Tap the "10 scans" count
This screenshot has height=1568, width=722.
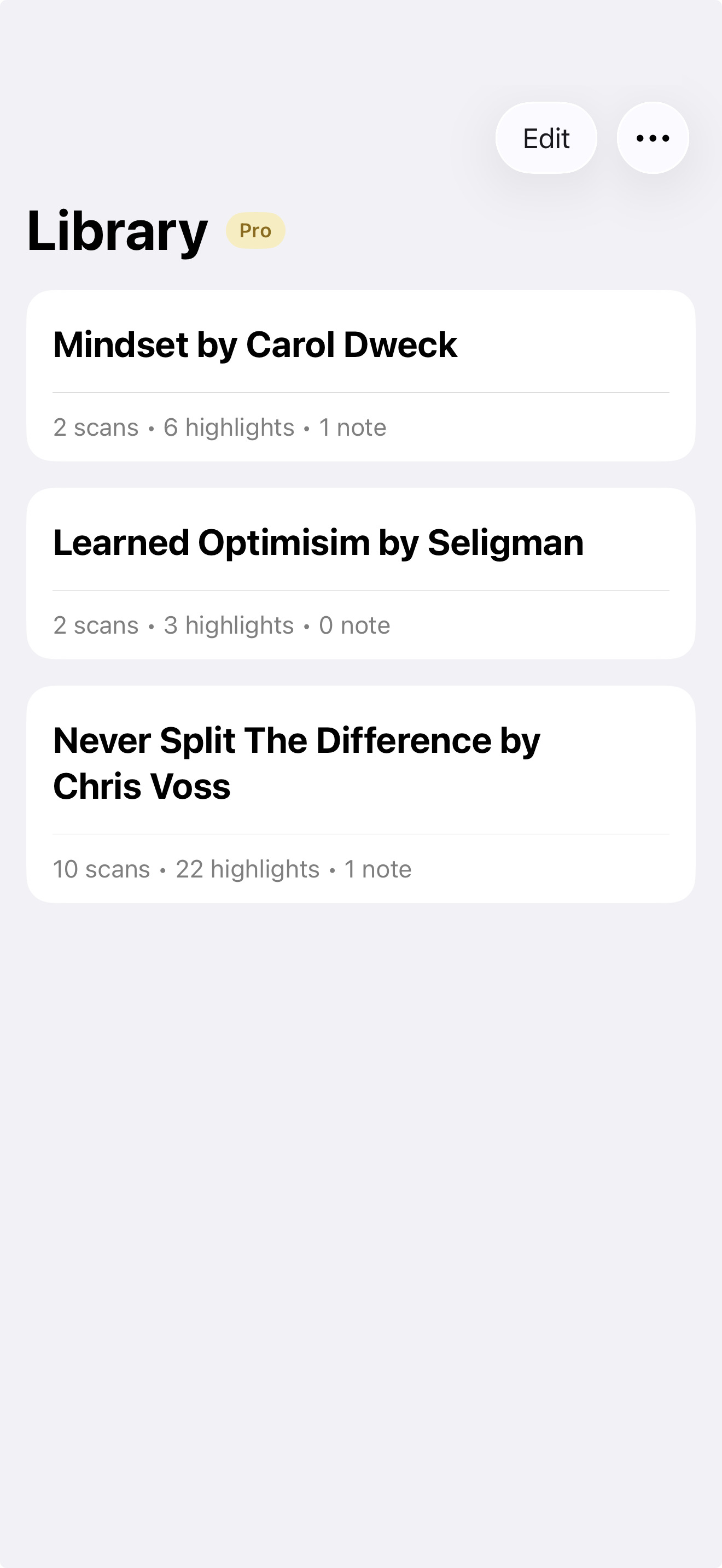[101, 869]
